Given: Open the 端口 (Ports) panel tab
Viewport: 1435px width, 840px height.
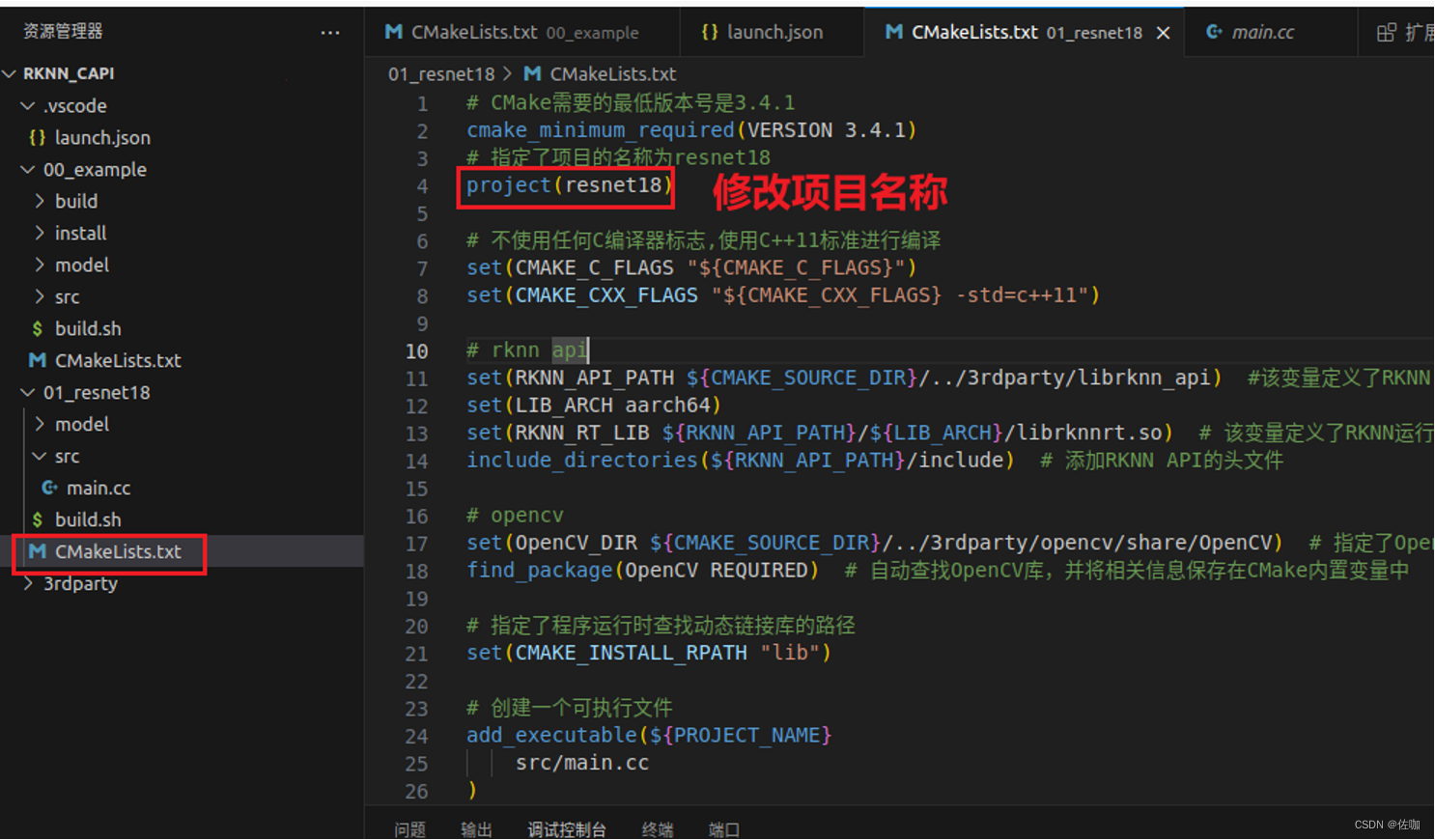Looking at the screenshot, I should pos(724,829).
